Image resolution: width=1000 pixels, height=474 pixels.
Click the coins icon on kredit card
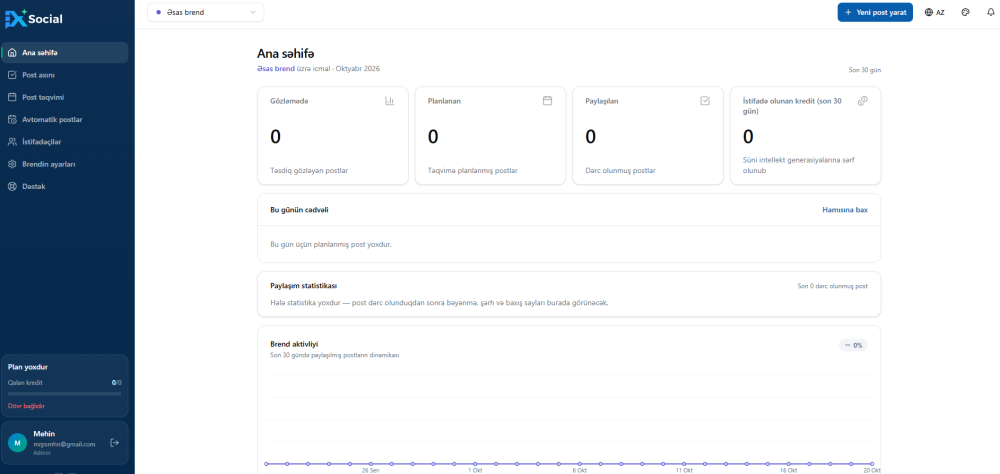[863, 101]
